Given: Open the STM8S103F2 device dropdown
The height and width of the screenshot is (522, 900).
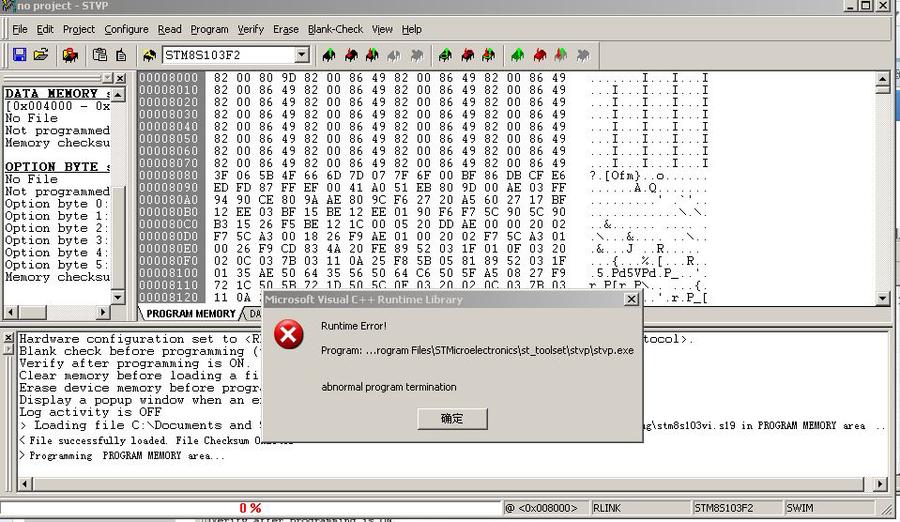Looking at the screenshot, I should pos(301,55).
